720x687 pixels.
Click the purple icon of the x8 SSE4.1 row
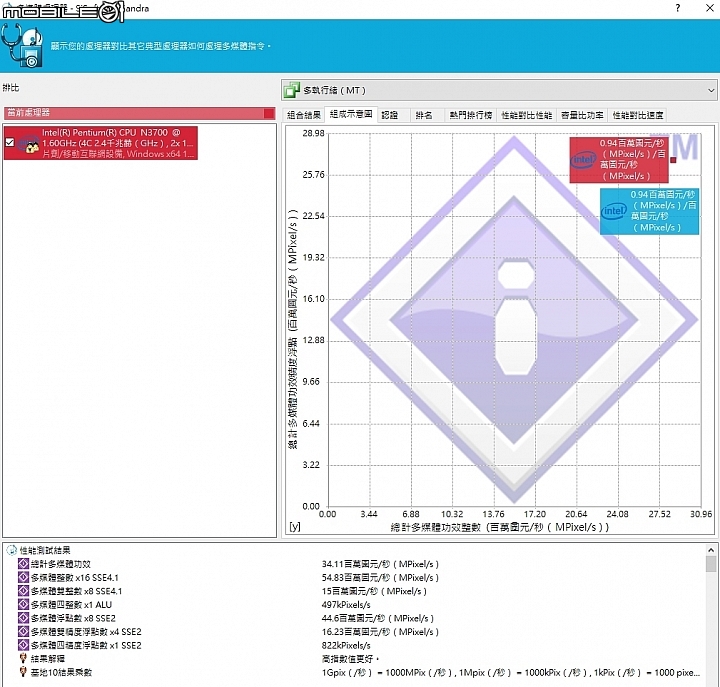pyautogui.click(x=23, y=591)
